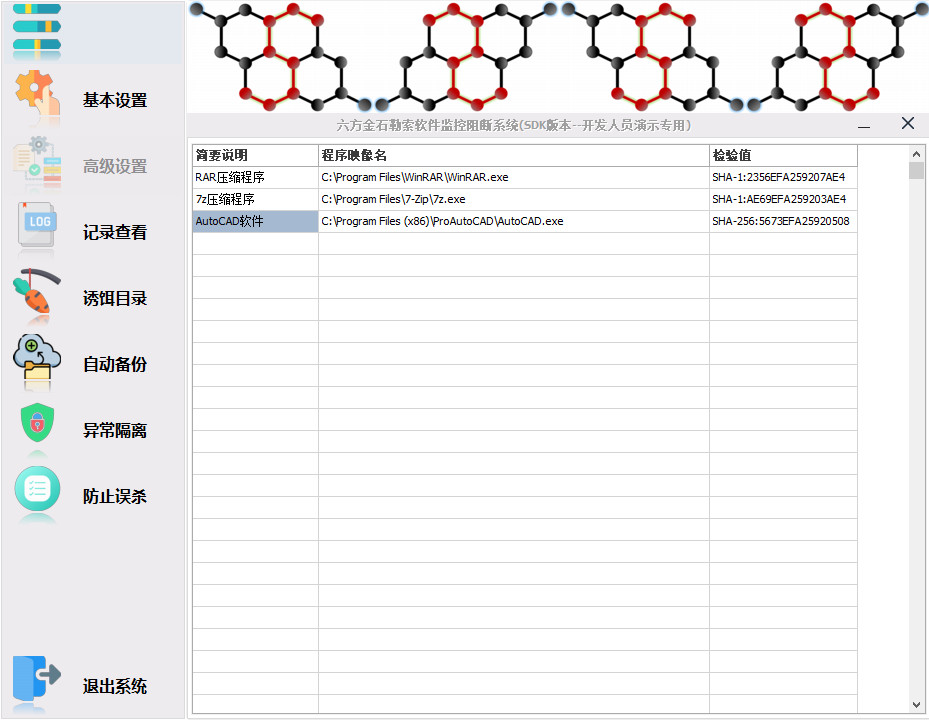The height and width of the screenshot is (720, 929).
Task: Select the RAR压缩程序 cell
Action: click(x=255, y=177)
